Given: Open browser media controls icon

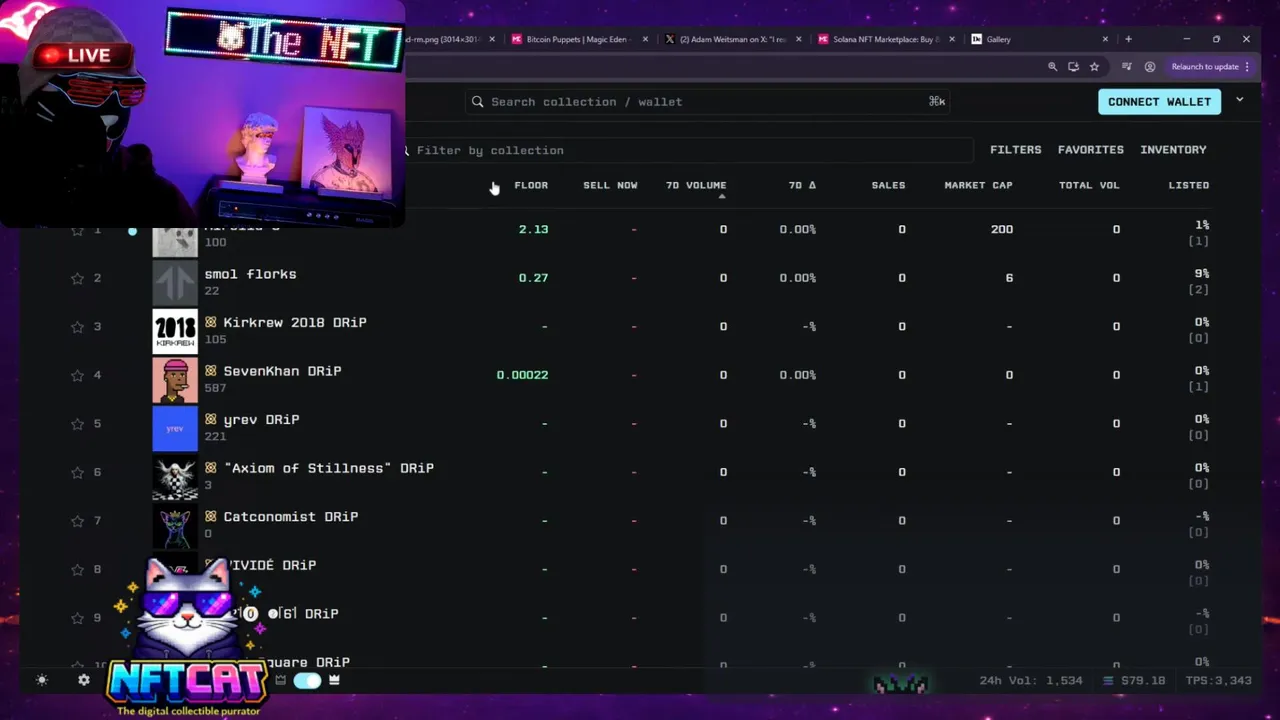Looking at the screenshot, I should tap(1127, 67).
